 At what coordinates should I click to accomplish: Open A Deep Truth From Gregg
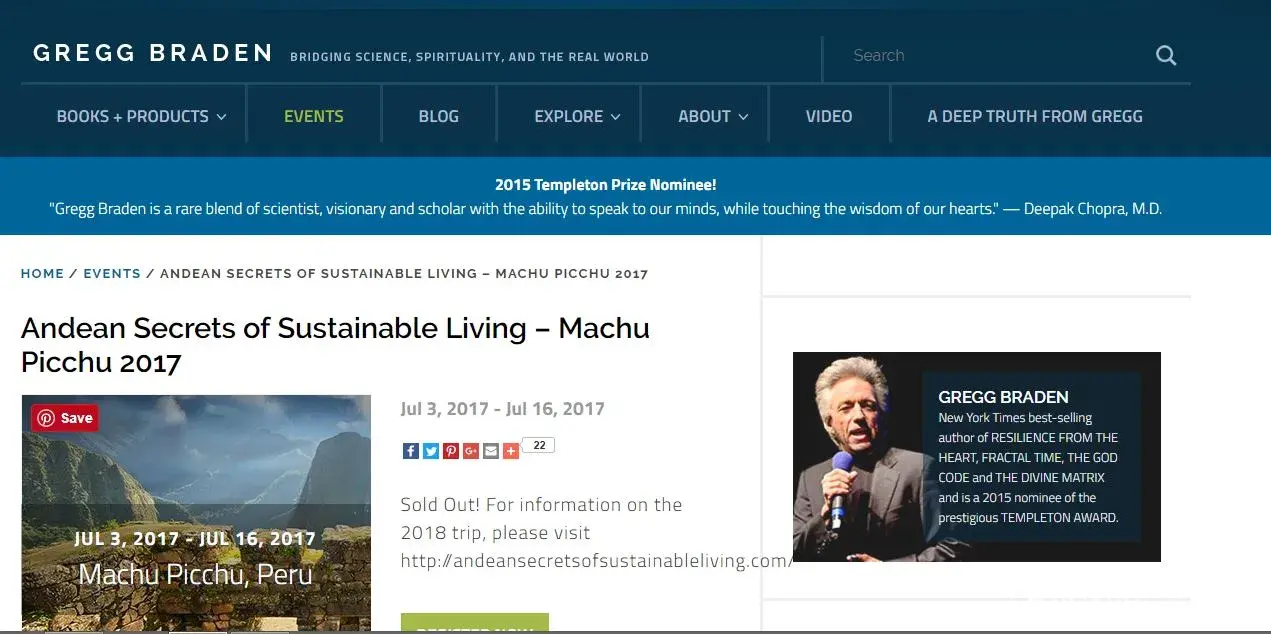(1035, 116)
